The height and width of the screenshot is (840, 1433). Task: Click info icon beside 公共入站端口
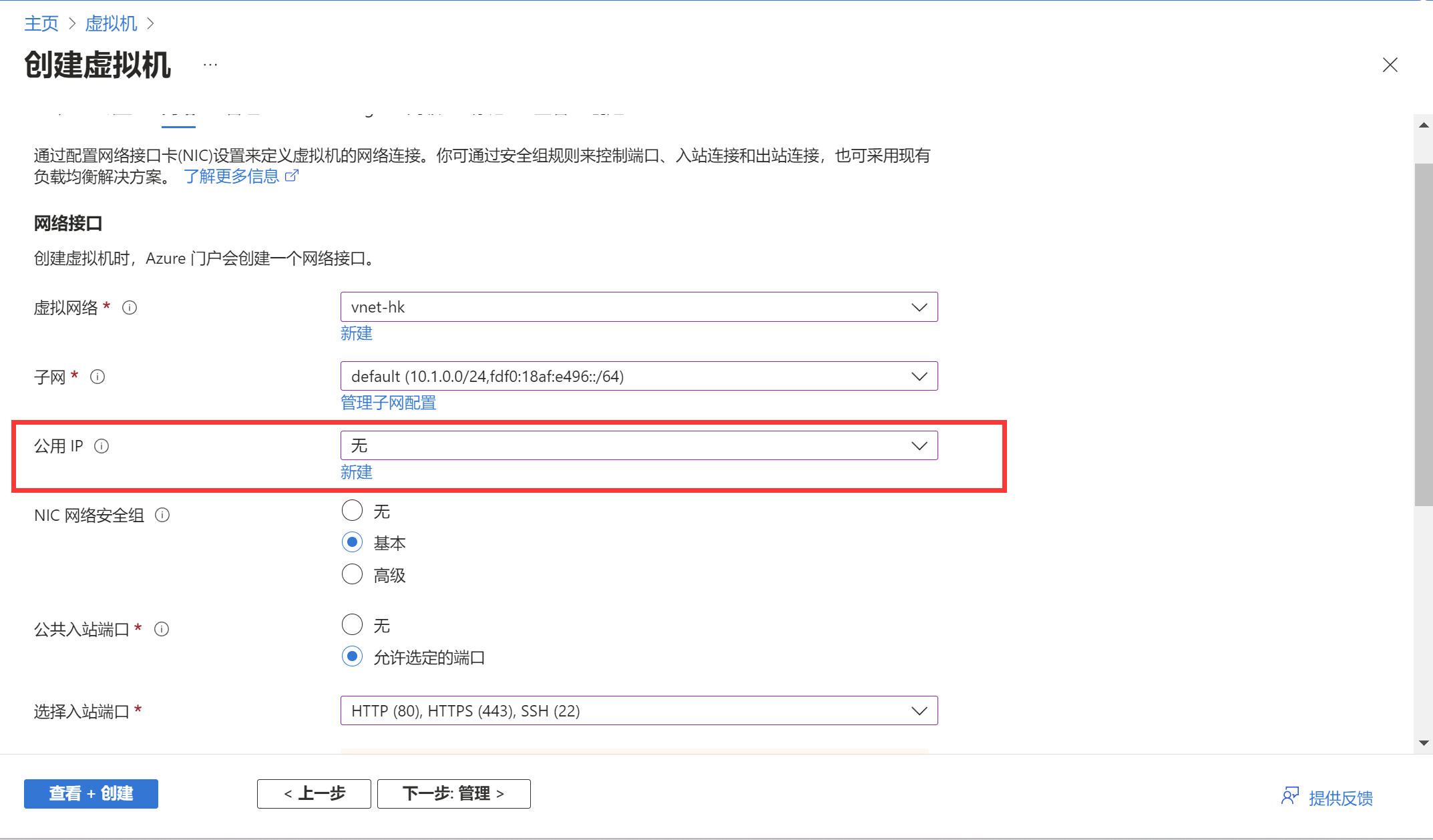point(162,629)
